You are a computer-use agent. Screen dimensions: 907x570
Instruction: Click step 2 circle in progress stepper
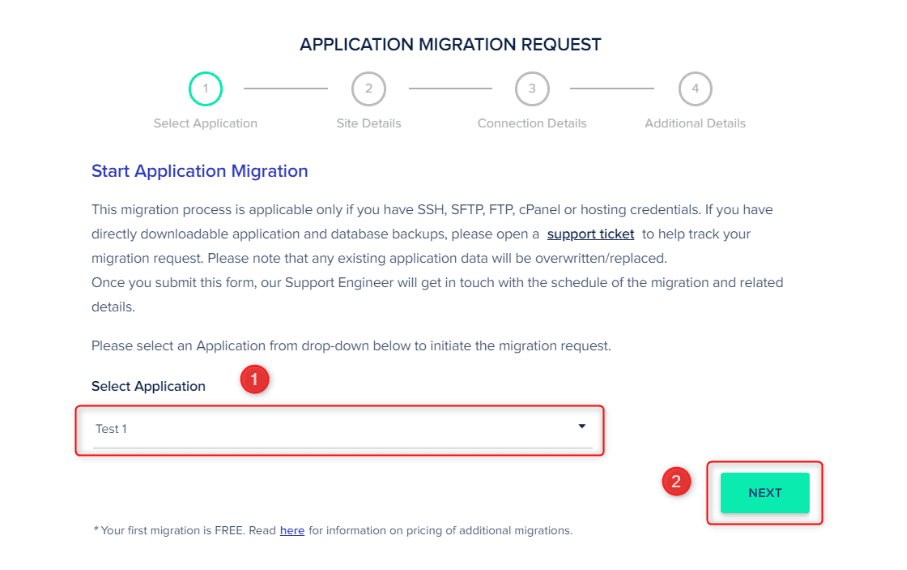tap(368, 88)
